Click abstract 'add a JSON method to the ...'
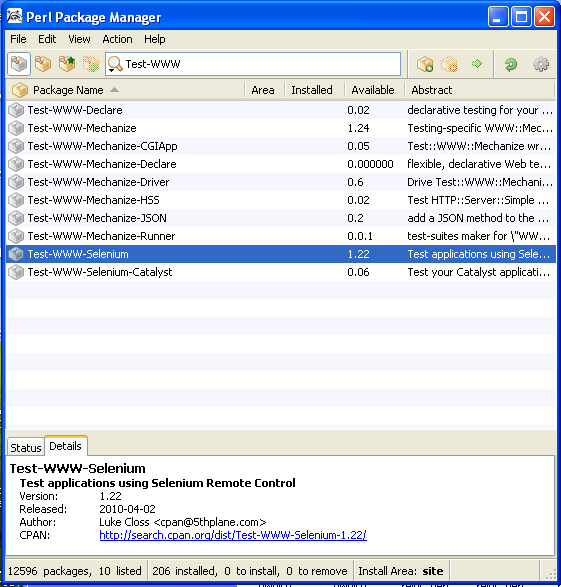Viewport: 561px width, 587px height. click(478, 218)
